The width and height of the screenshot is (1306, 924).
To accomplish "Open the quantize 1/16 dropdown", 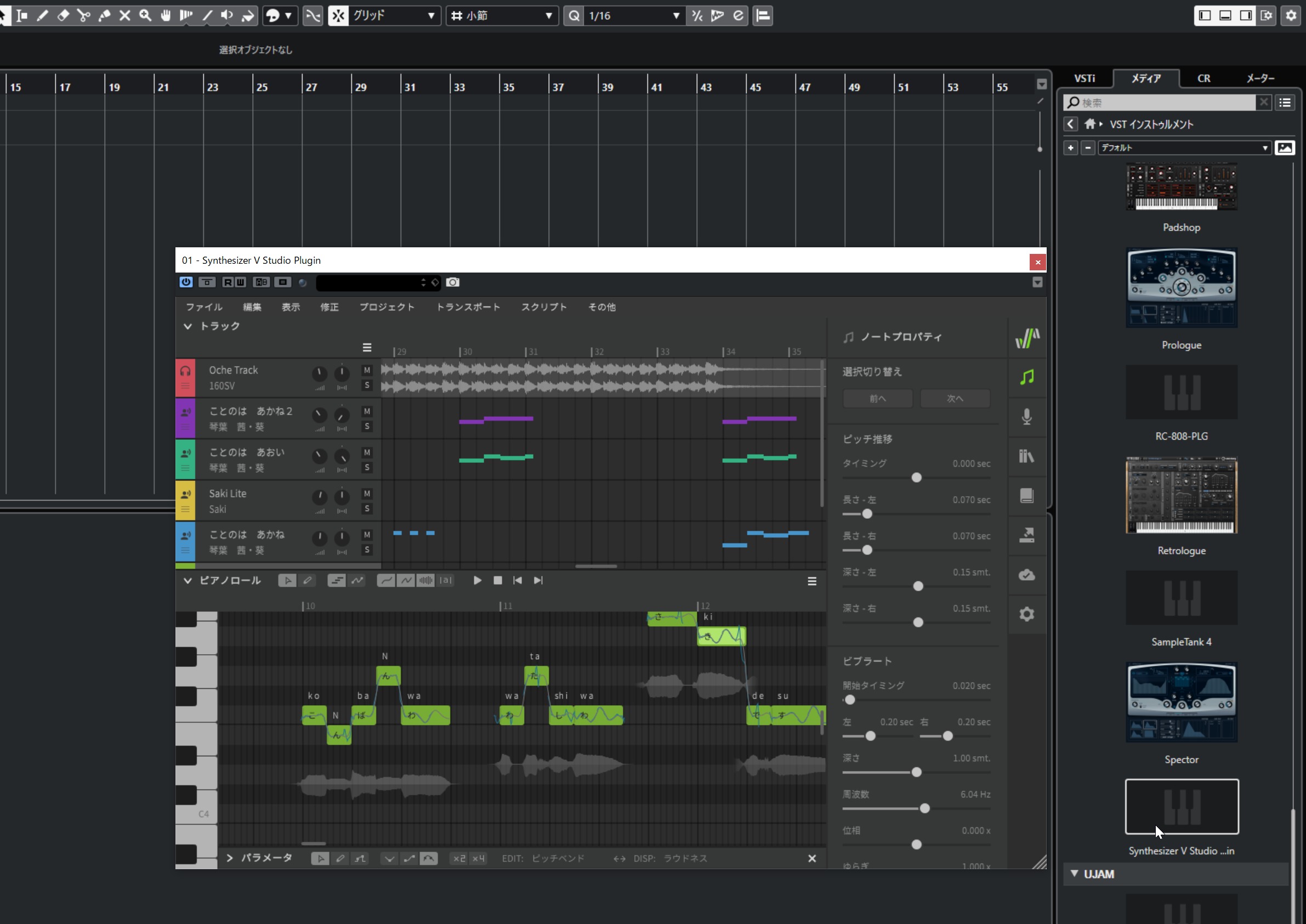I will click(x=675, y=16).
